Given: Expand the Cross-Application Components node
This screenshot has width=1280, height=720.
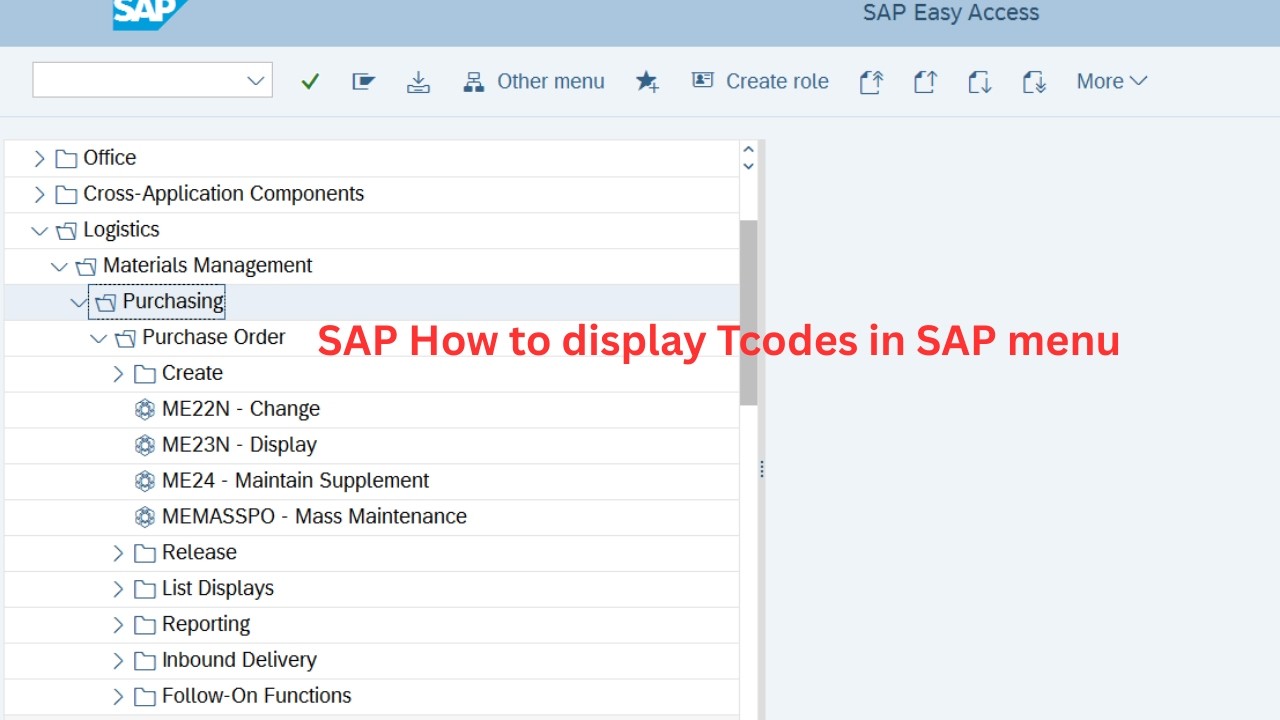Looking at the screenshot, I should [40, 194].
